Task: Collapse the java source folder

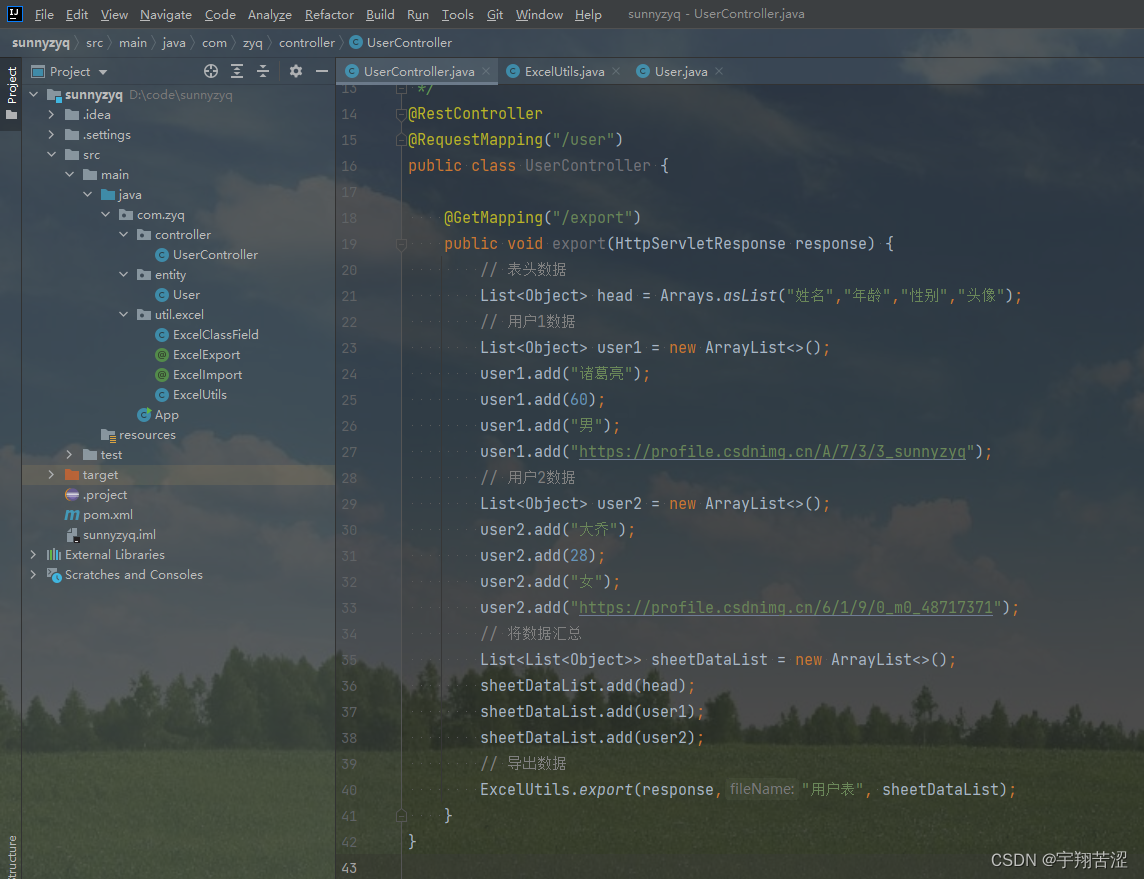Action: point(88,195)
